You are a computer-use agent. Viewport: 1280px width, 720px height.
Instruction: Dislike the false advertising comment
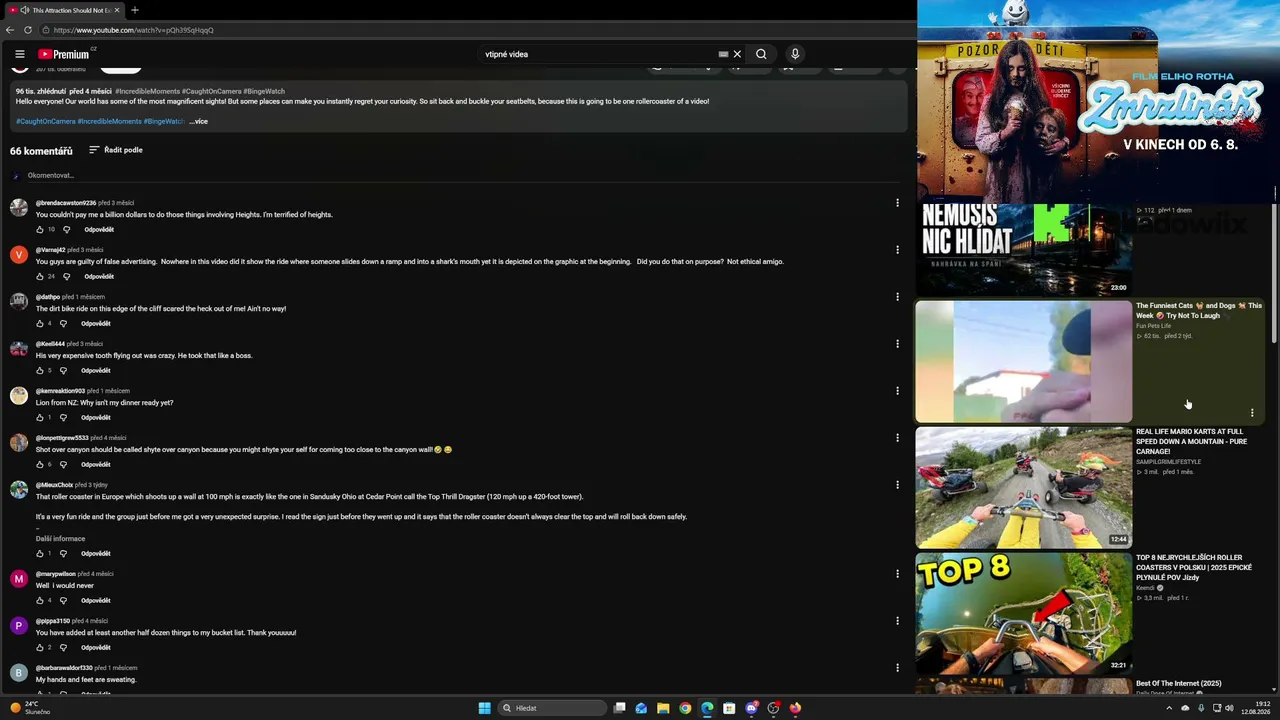[66, 276]
